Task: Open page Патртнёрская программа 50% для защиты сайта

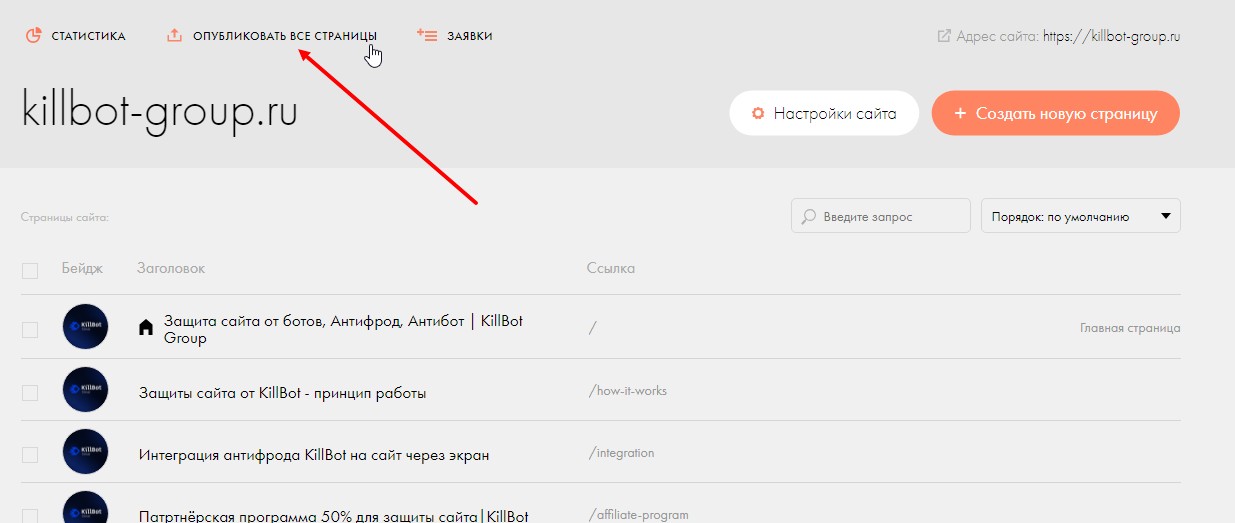Action: click(333, 516)
